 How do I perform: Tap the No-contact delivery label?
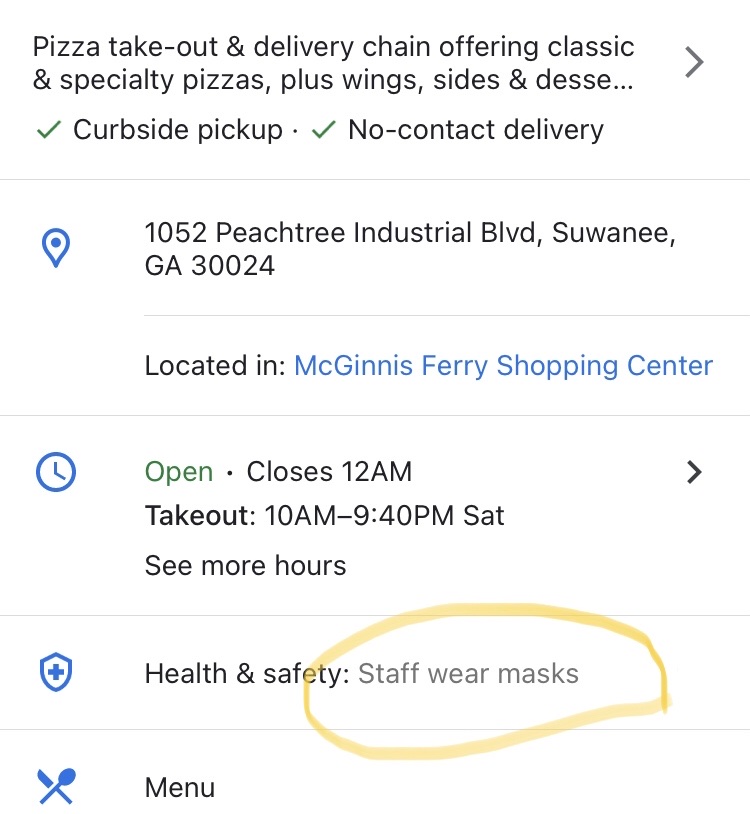(475, 130)
